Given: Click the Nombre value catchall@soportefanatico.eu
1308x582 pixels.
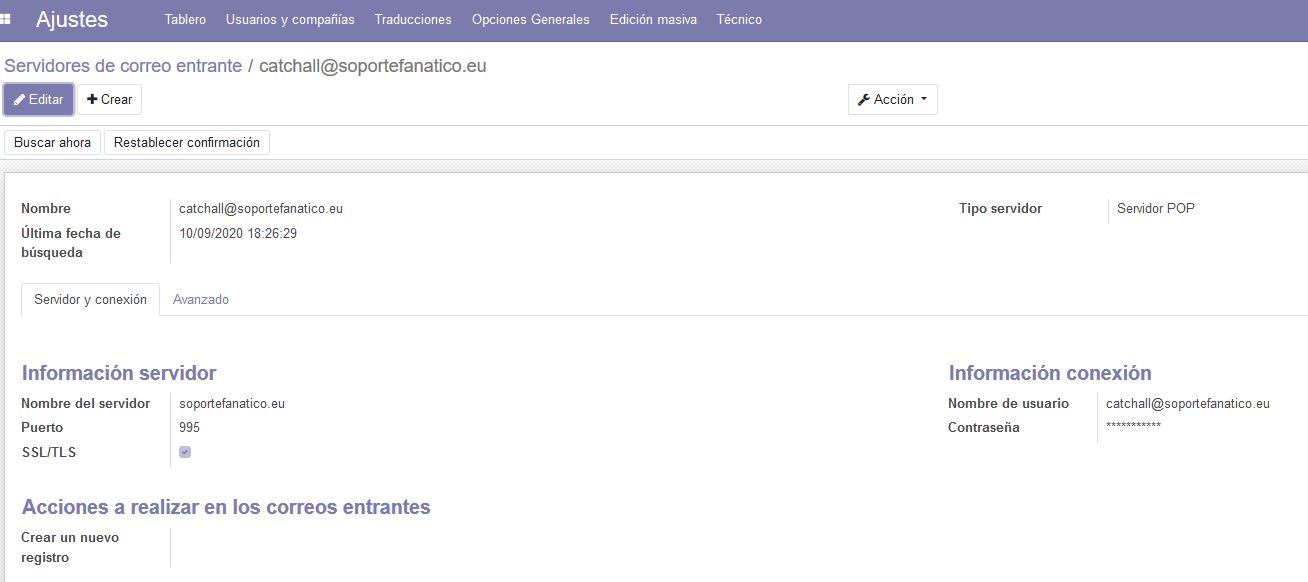Looking at the screenshot, I should pyautogui.click(x=261, y=209).
